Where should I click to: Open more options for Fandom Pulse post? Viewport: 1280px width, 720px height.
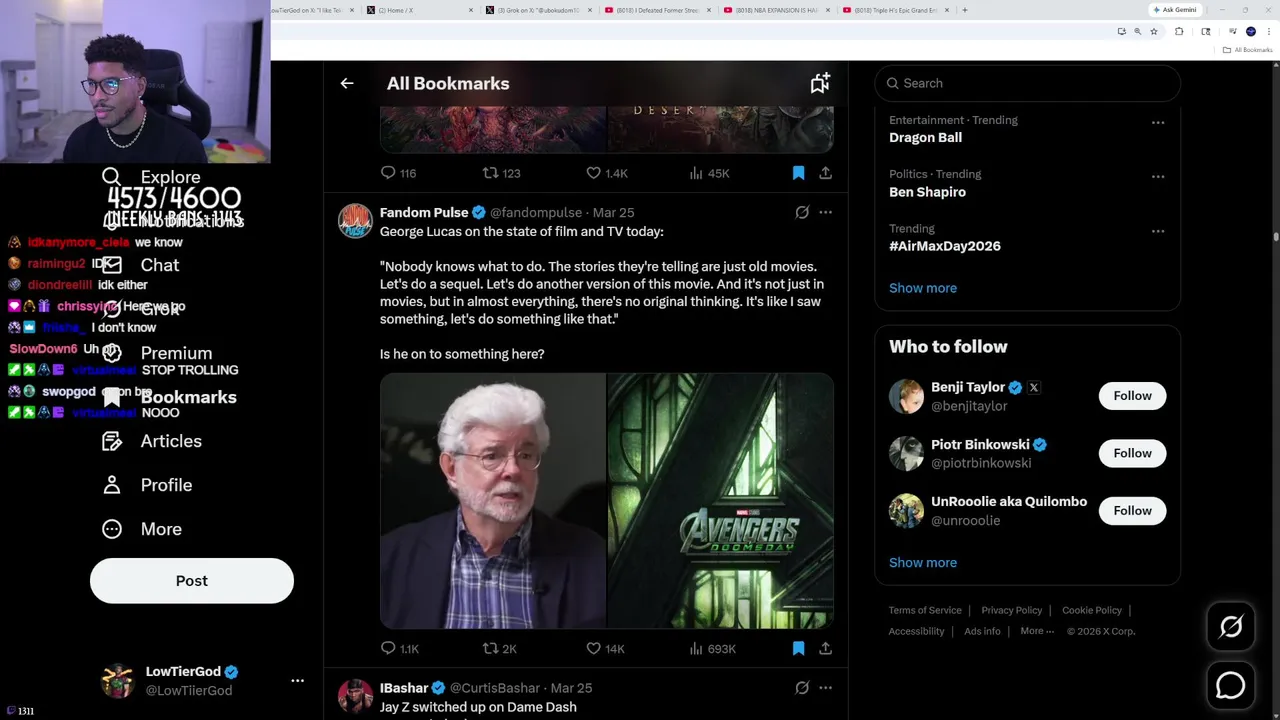[825, 212]
